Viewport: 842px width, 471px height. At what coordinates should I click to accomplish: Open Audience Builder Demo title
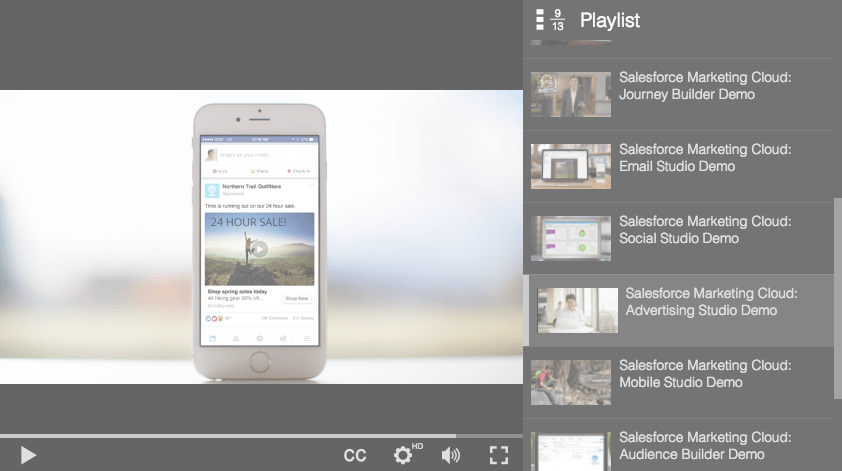tap(705, 446)
